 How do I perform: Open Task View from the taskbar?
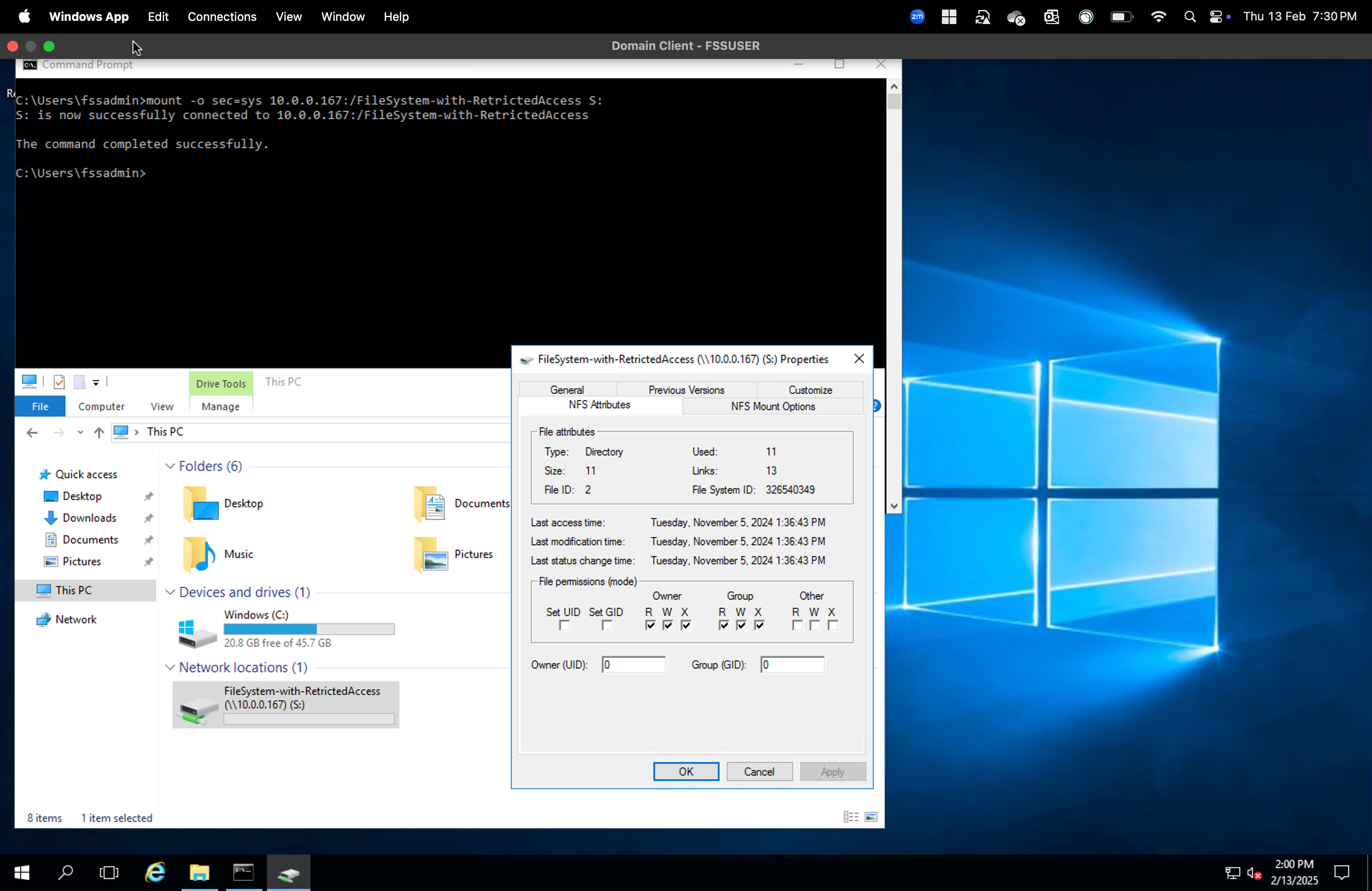pos(109,872)
